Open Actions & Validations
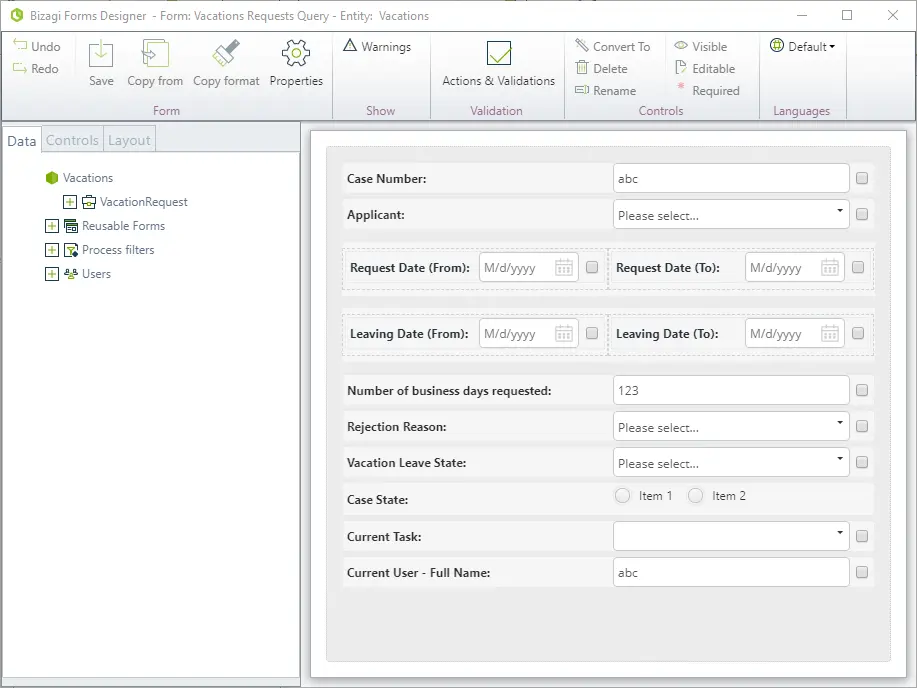 498,64
